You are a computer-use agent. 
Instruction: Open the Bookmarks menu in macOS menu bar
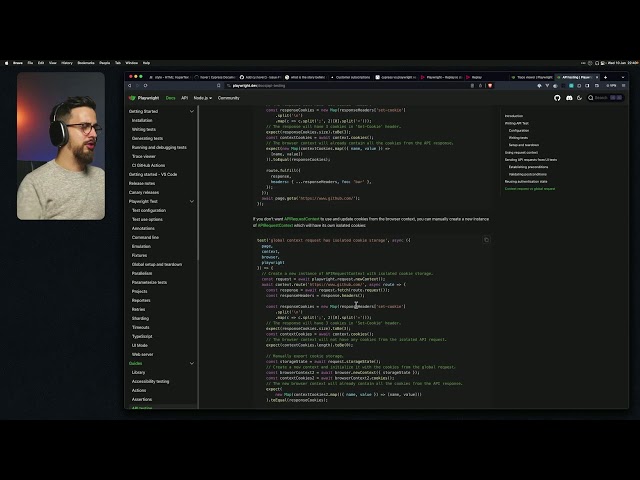(x=86, y=63)
